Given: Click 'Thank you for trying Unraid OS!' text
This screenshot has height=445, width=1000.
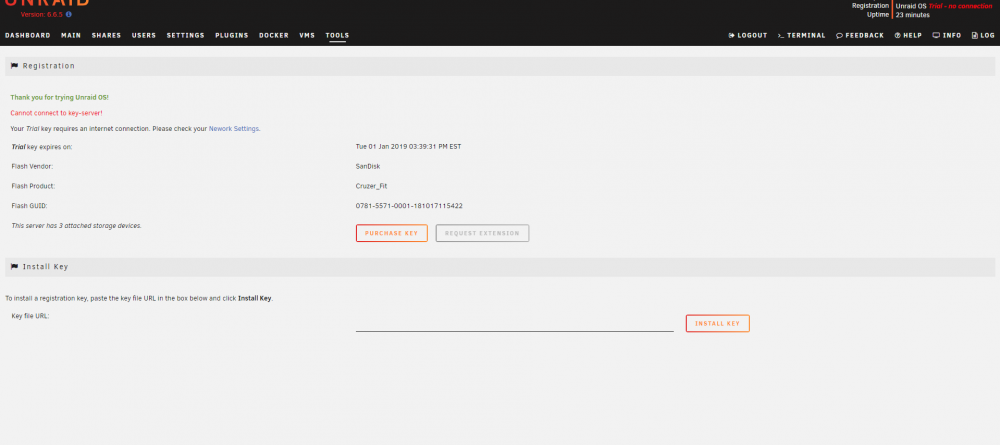Looking at the screenshot, I should [59, 98].
